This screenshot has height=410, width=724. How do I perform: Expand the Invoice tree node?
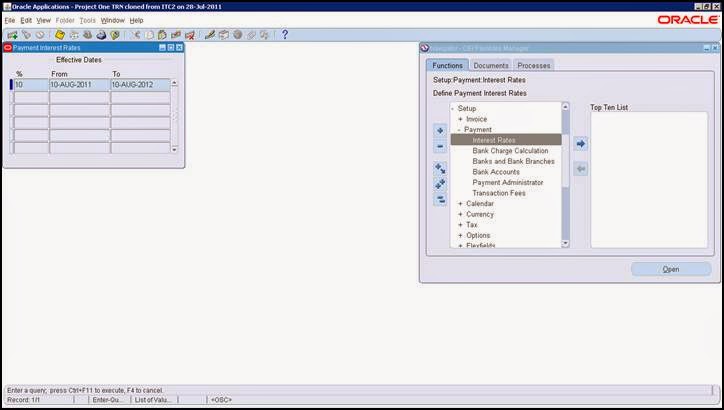pyautogui.click(x=460, y=119)
